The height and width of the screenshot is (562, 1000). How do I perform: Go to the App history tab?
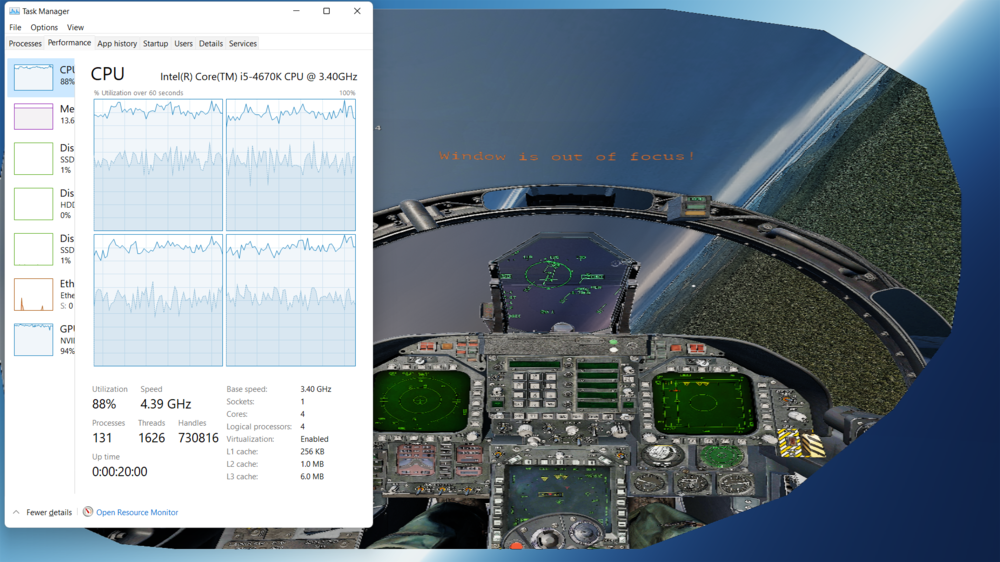pos(117,43)
